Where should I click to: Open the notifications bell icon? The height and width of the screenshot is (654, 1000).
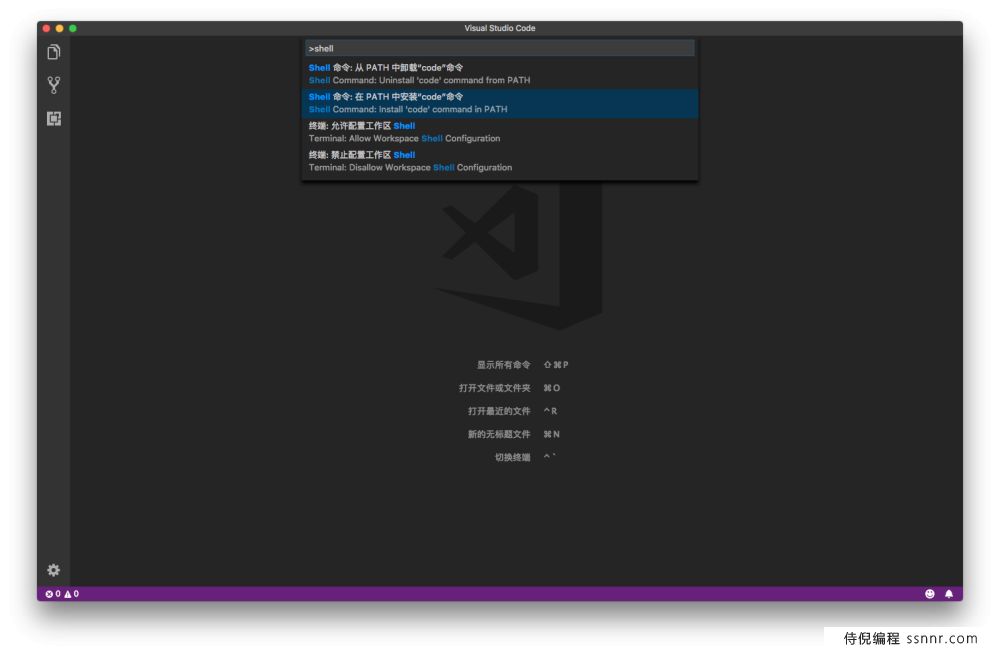948,593
